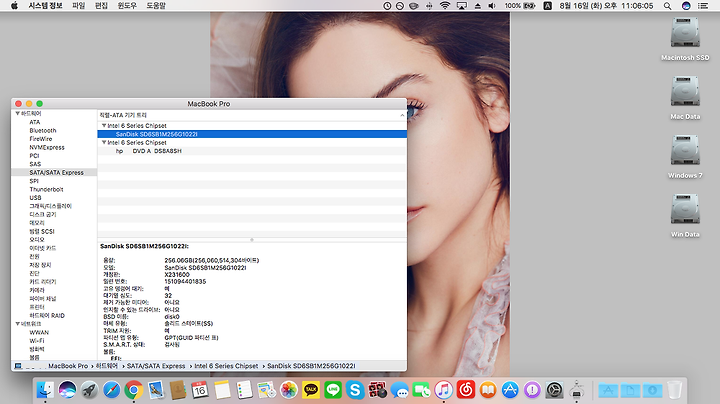
Task: Open battery 100% status in menu bar
Action: pos(520,6)
